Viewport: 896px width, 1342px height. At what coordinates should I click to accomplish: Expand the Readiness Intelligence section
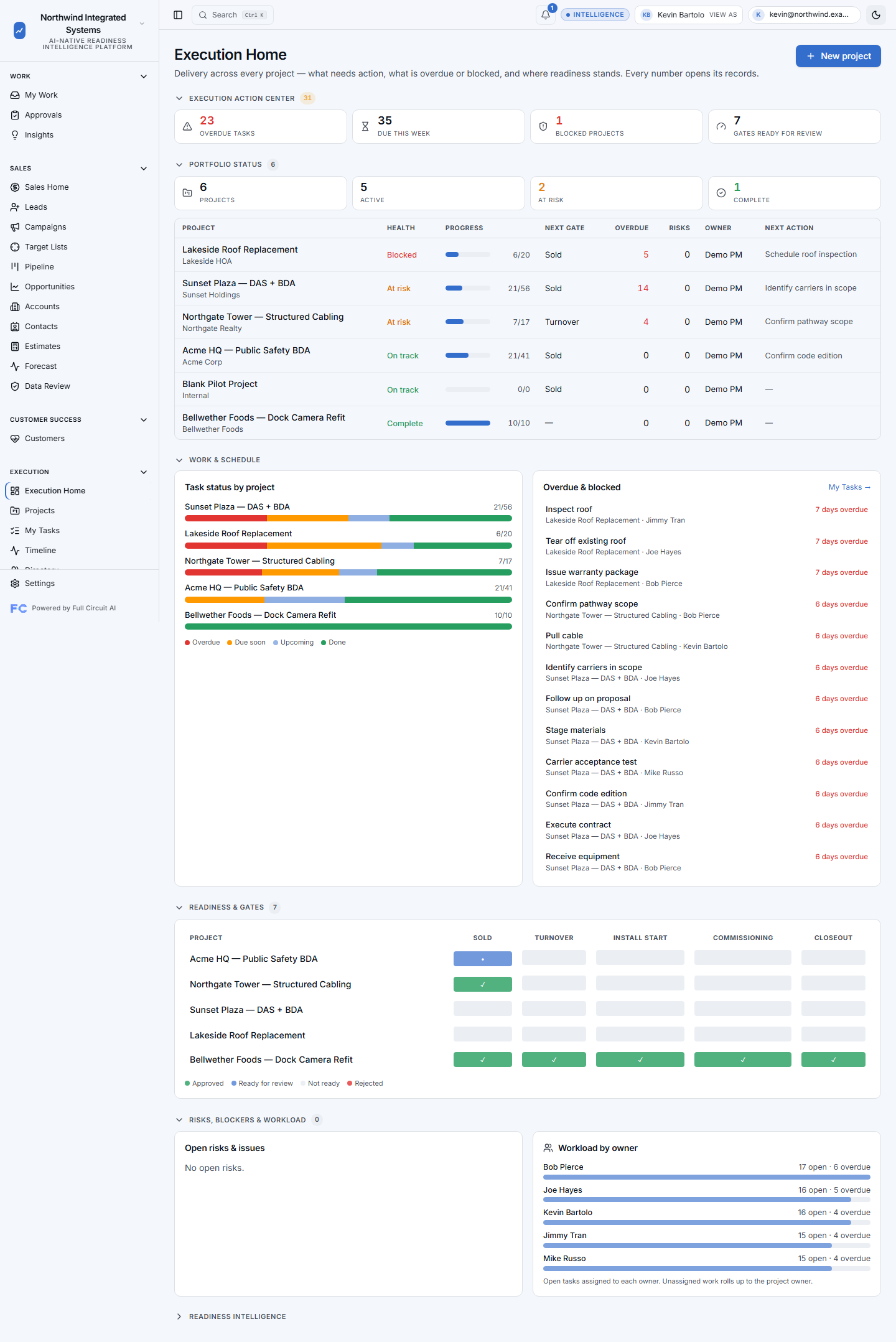coord(179,1316)
